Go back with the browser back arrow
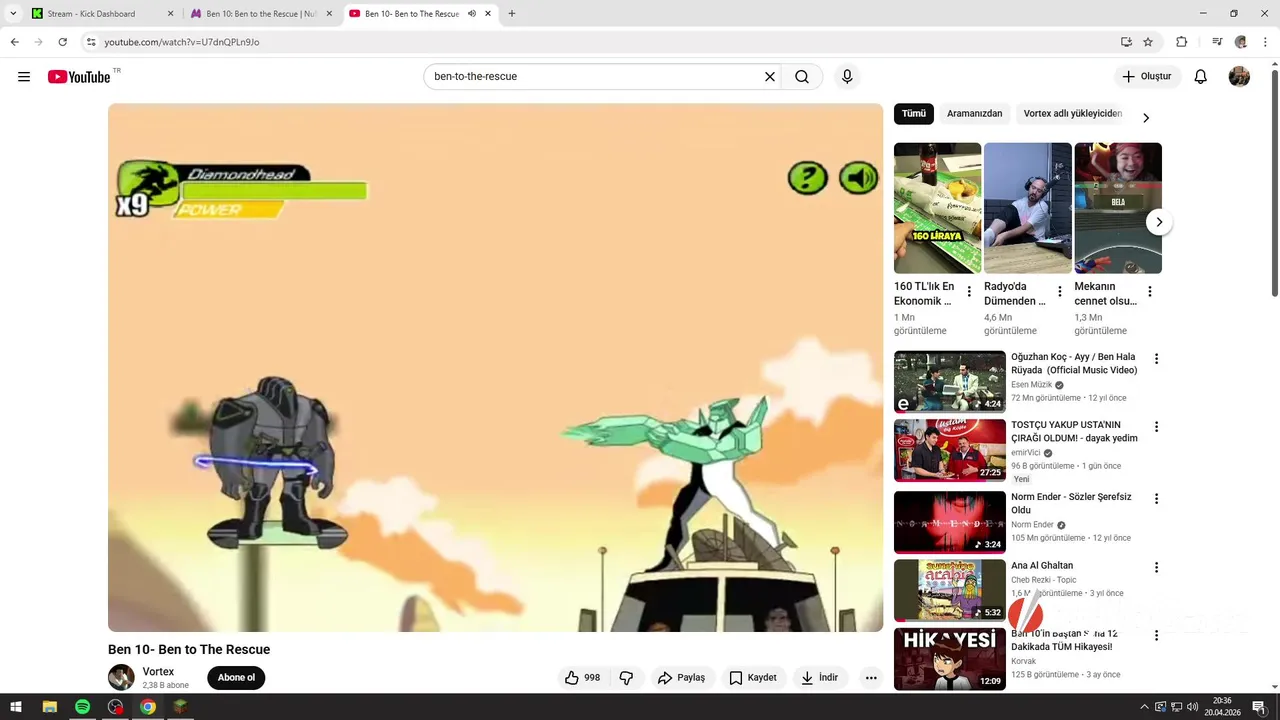This screenshot has width=1280, height=720. [x=15, y=42]
